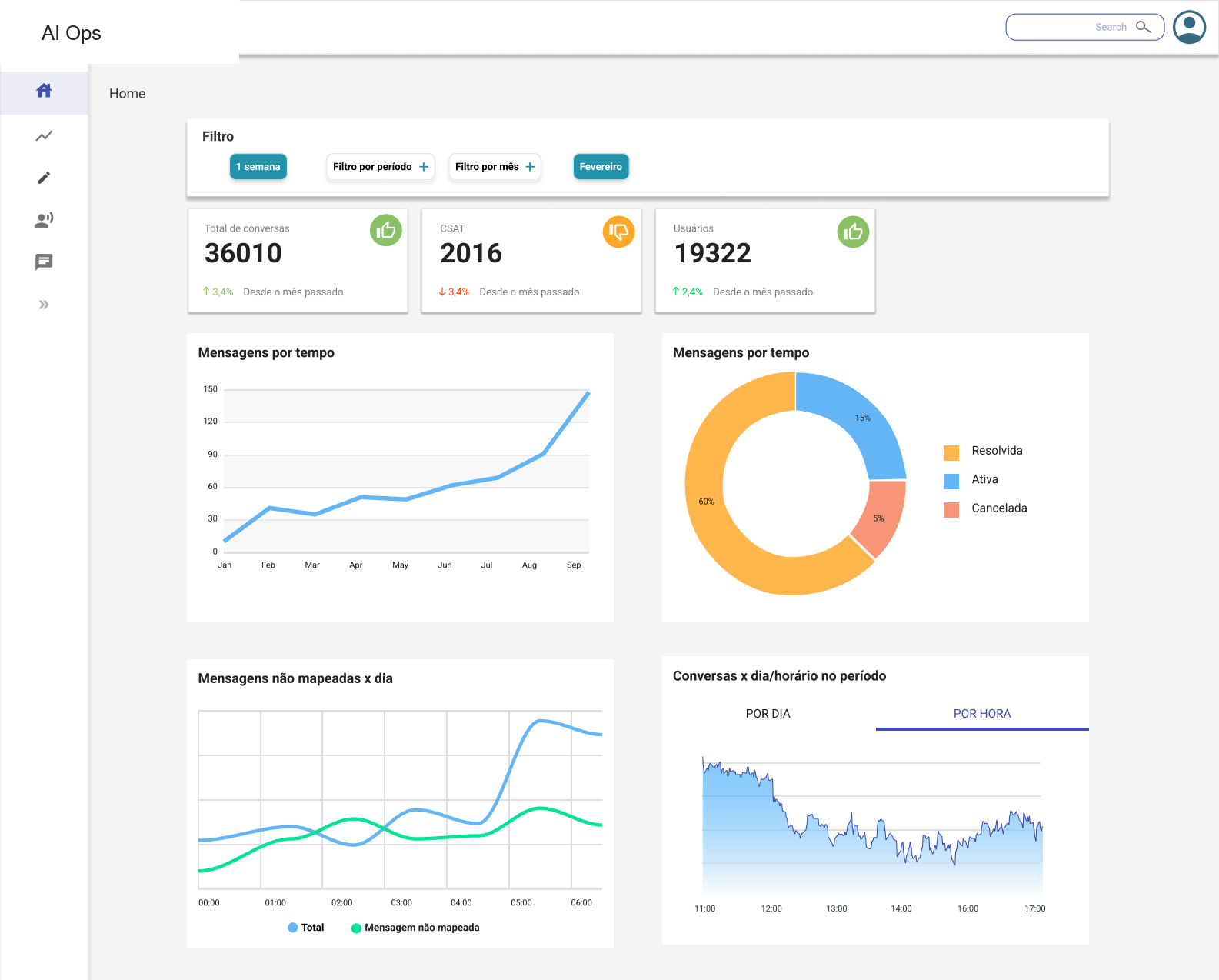This screenshot has height=980, width=1219.
Task: Select the Fevereiro filter chip
Action: (x=601, y=167)
